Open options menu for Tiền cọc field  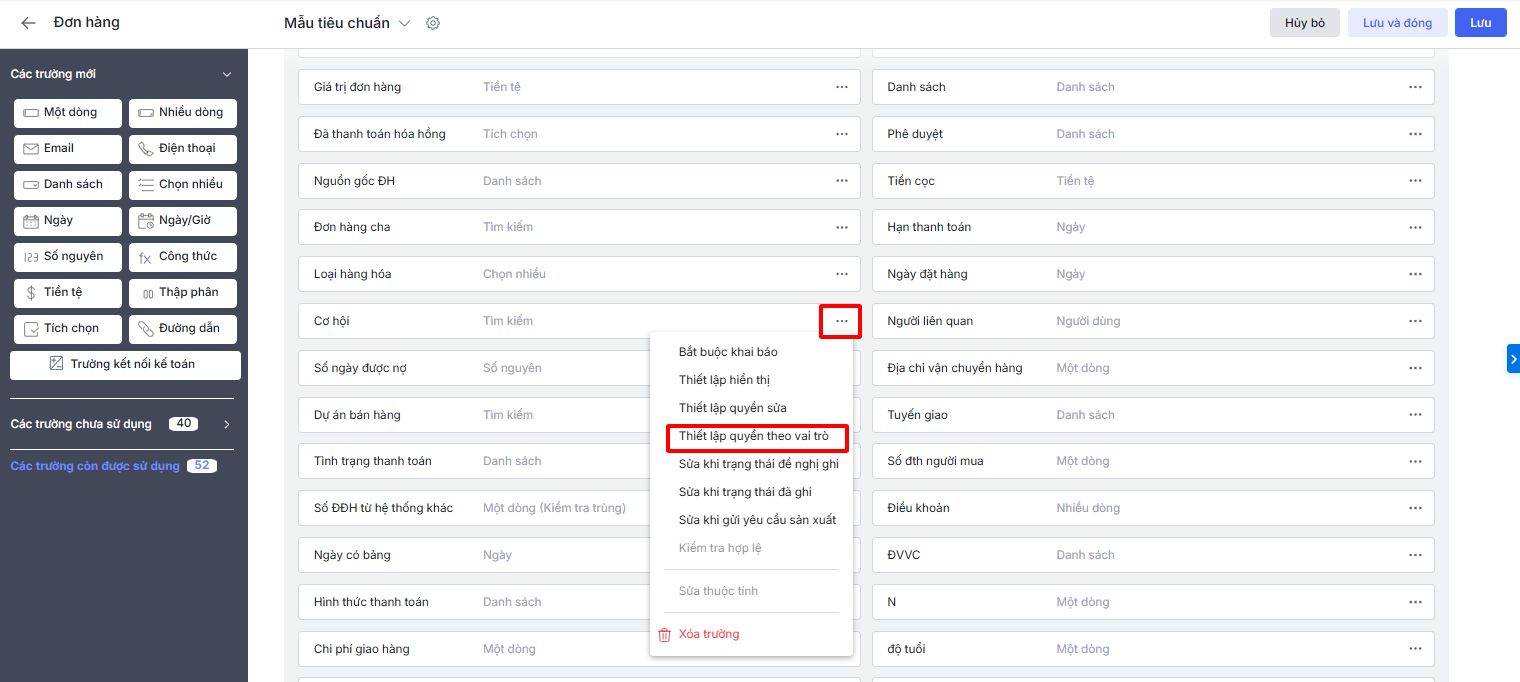pyautogui.click(x=1415, y=181)
